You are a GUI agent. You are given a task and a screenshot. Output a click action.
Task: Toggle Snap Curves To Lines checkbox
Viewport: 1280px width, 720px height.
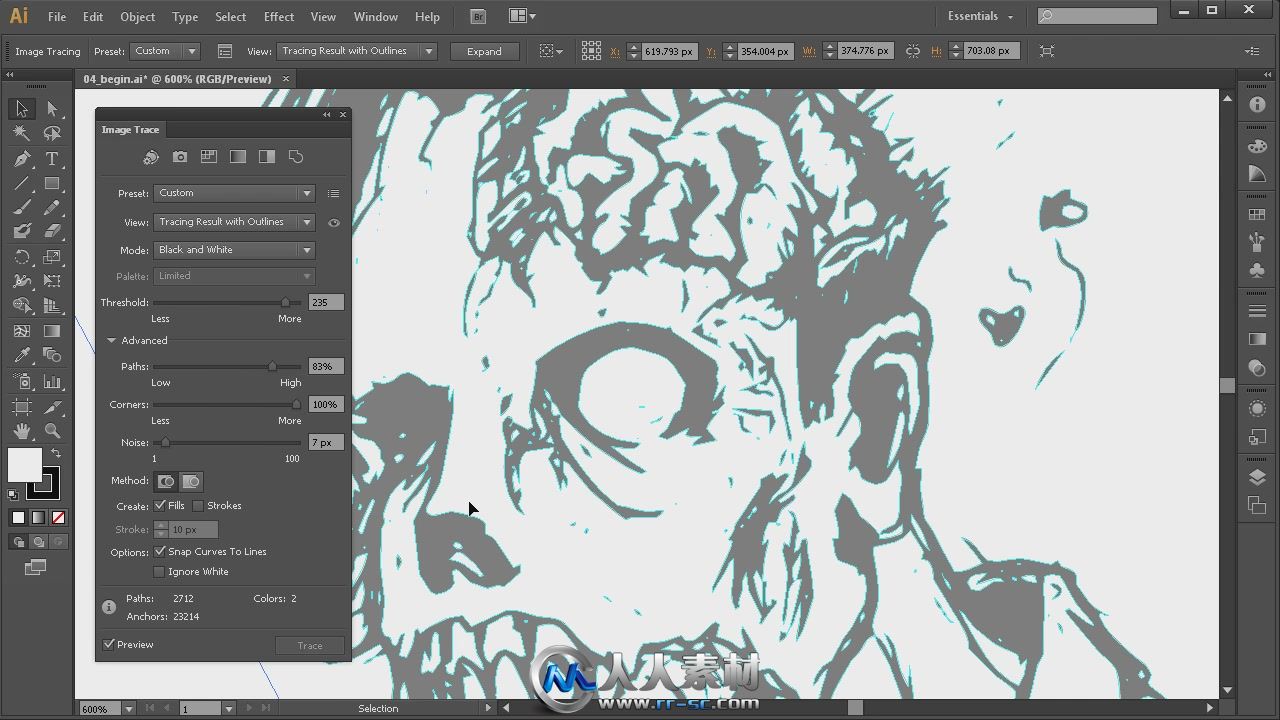[x=159, y=552]
